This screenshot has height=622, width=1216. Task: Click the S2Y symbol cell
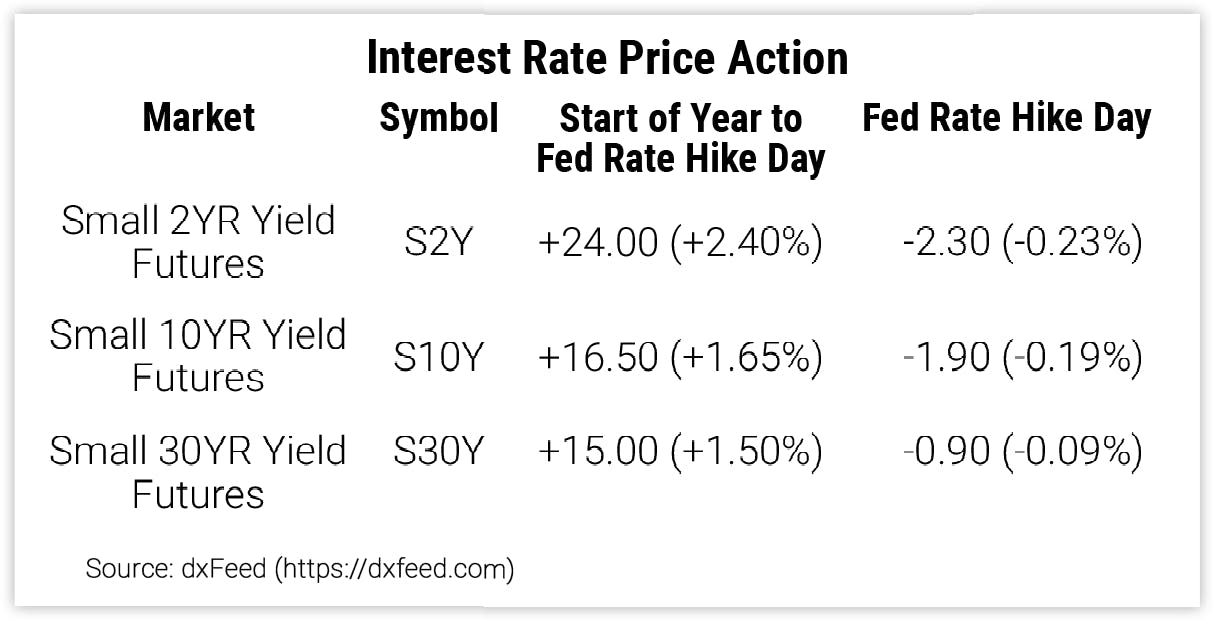(438, 244)
